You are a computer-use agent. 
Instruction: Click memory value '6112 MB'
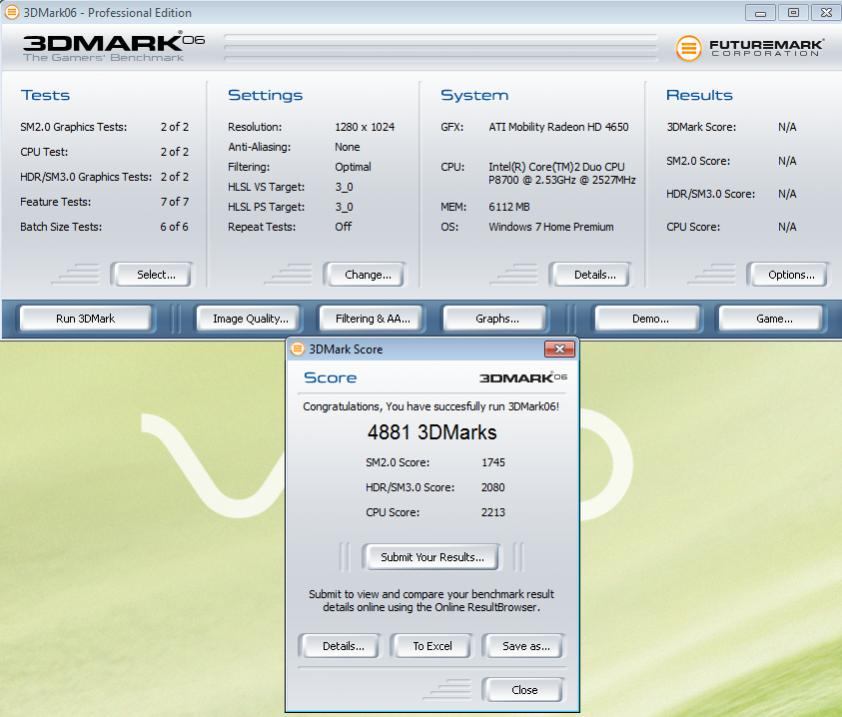tap(509, 207)
